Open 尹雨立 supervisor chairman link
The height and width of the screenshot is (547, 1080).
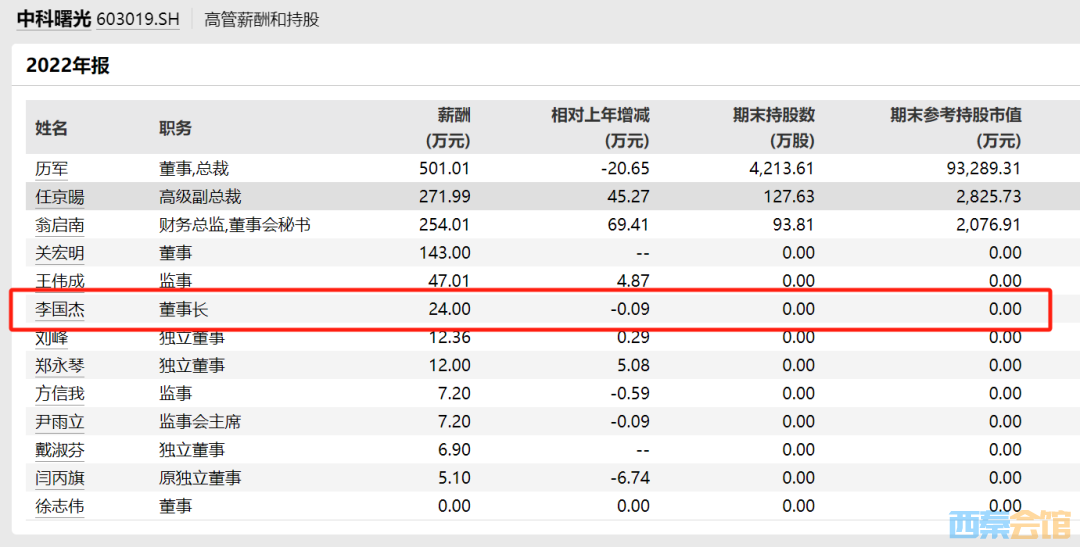pyautogui.click(x=60, y=422)
